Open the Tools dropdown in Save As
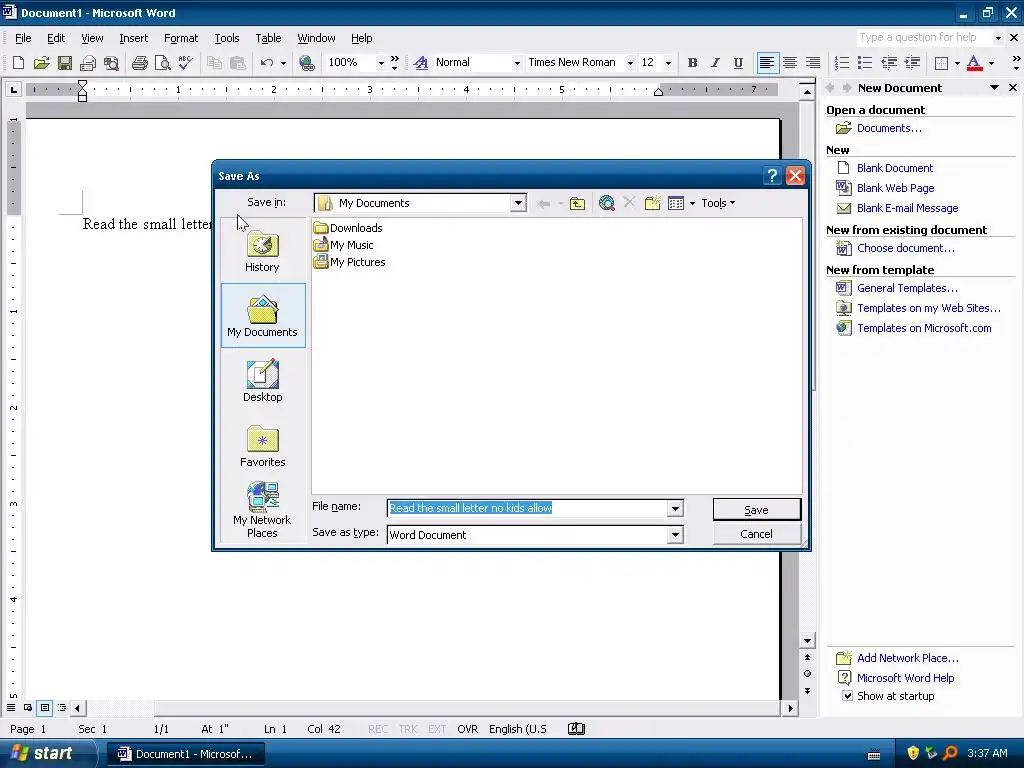Screen dimensions: 1024x768 pos(718,203)
